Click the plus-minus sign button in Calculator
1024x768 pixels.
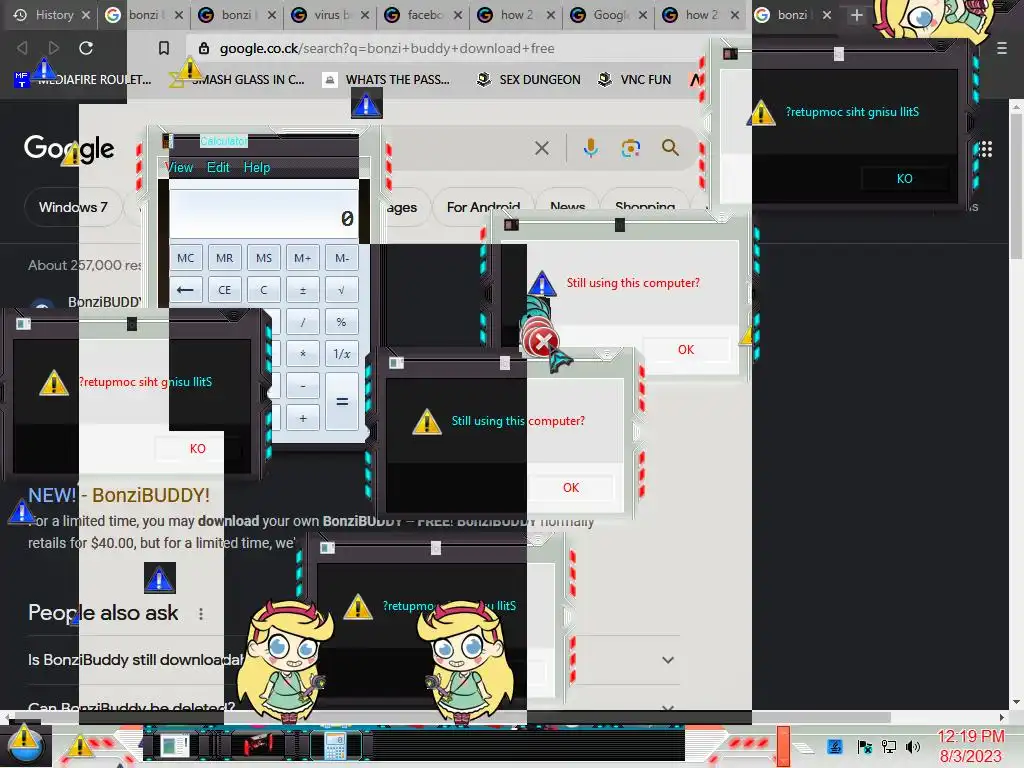pos(303,289)
